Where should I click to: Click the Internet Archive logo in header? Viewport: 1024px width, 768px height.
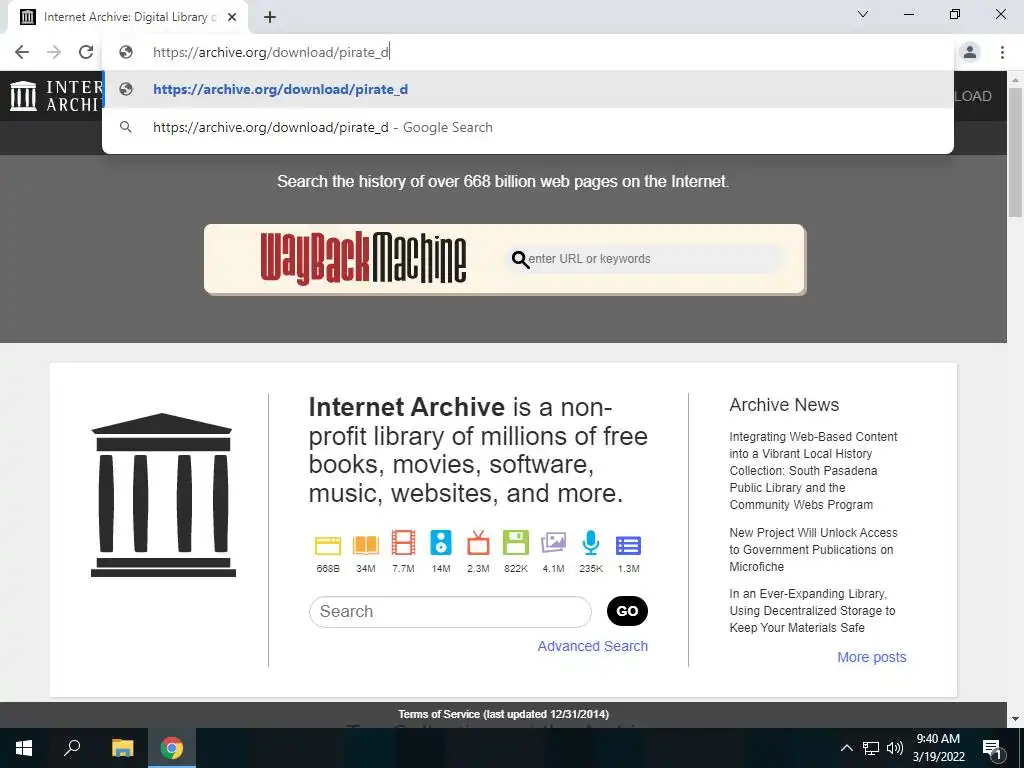click(56, 96)
